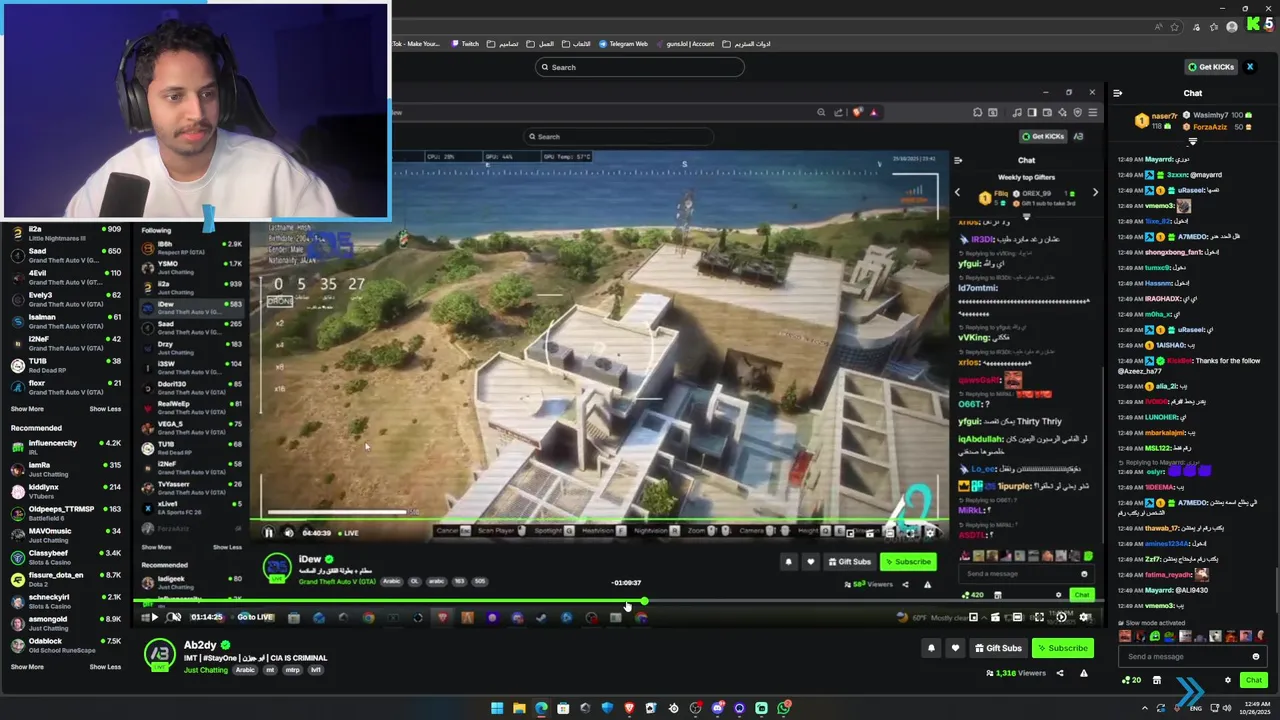The image size is (1280, 720).
Task: Expand outer following list with Show More
Action: pyautogui.click(x=27, y=409)
